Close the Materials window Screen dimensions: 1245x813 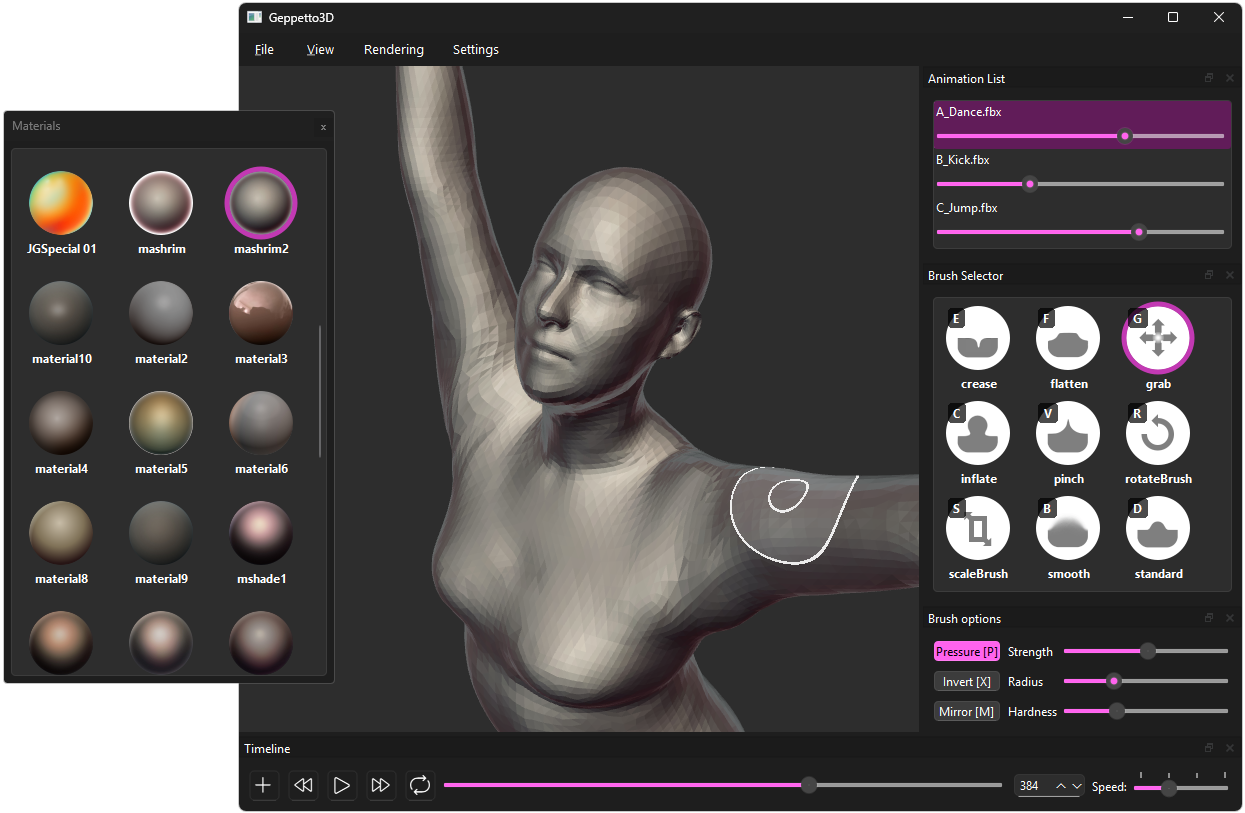click(323, 127)
